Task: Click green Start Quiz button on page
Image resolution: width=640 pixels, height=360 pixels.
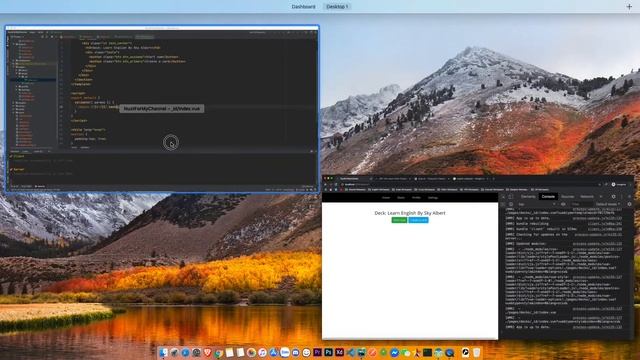Action: click(x=399, y=220)
